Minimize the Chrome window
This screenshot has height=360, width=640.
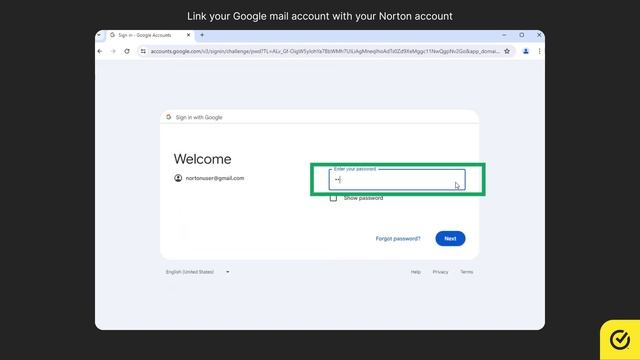coord(504,35)
